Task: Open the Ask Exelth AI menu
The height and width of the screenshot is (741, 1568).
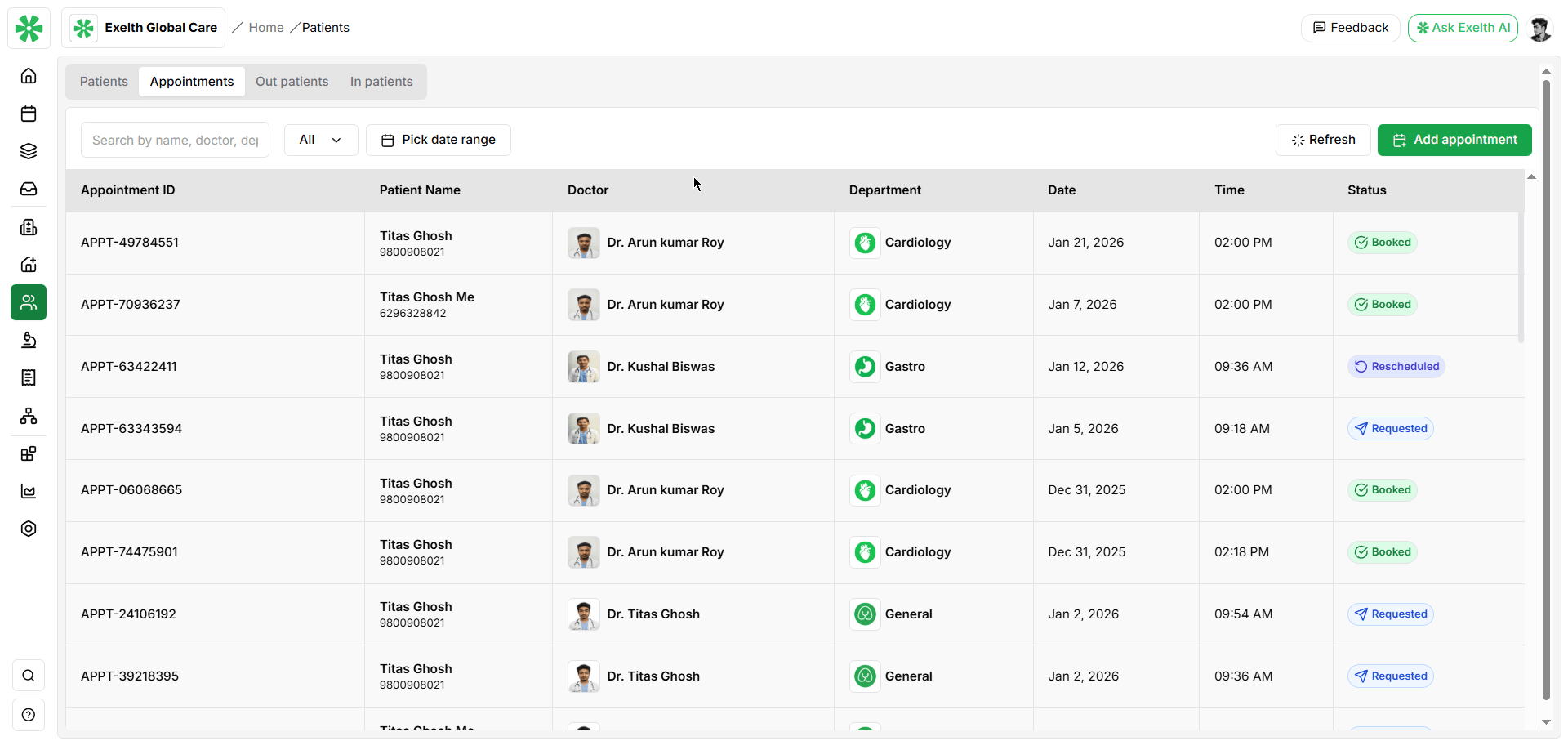Action: tap(1462, 27)
